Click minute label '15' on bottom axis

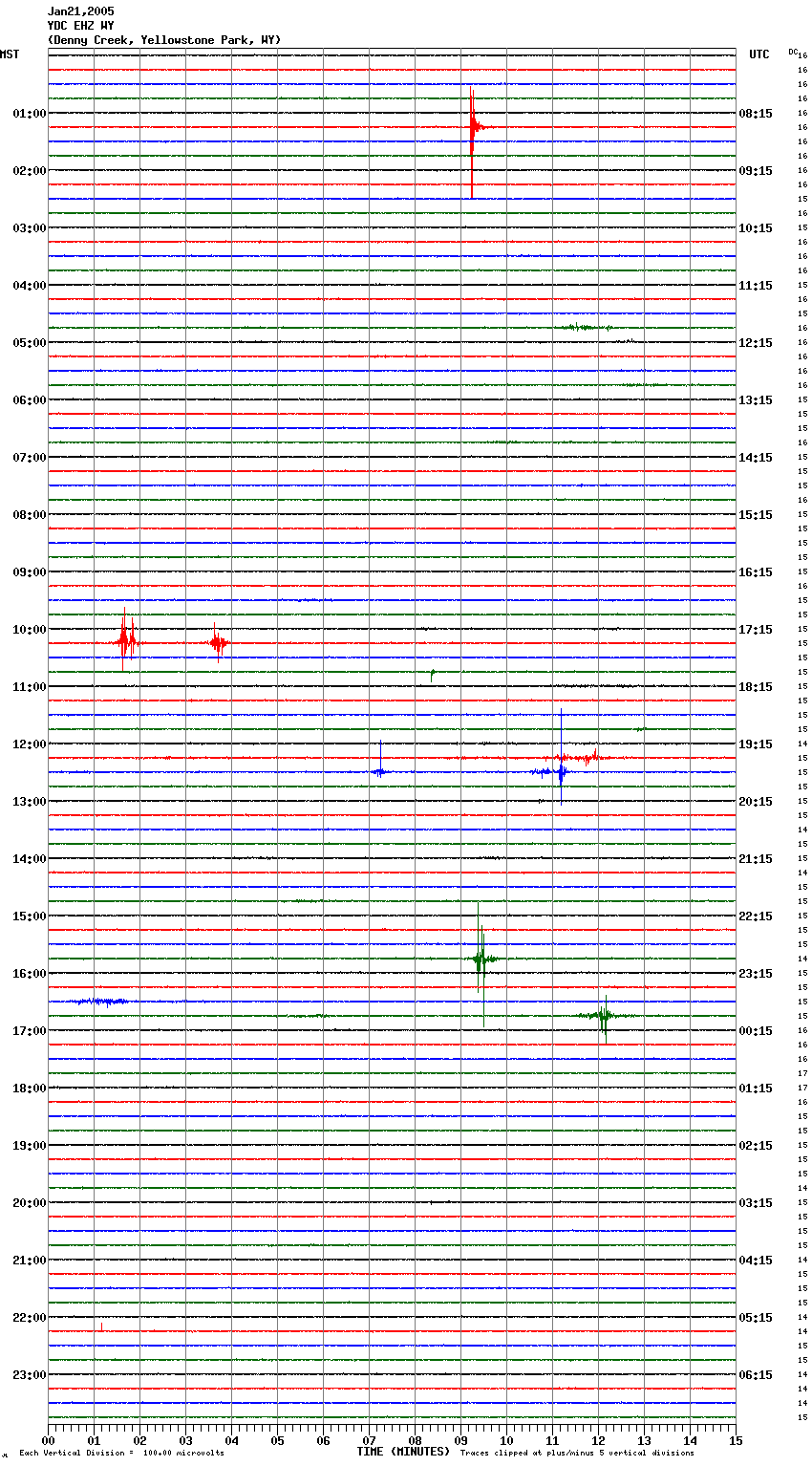736,1440
